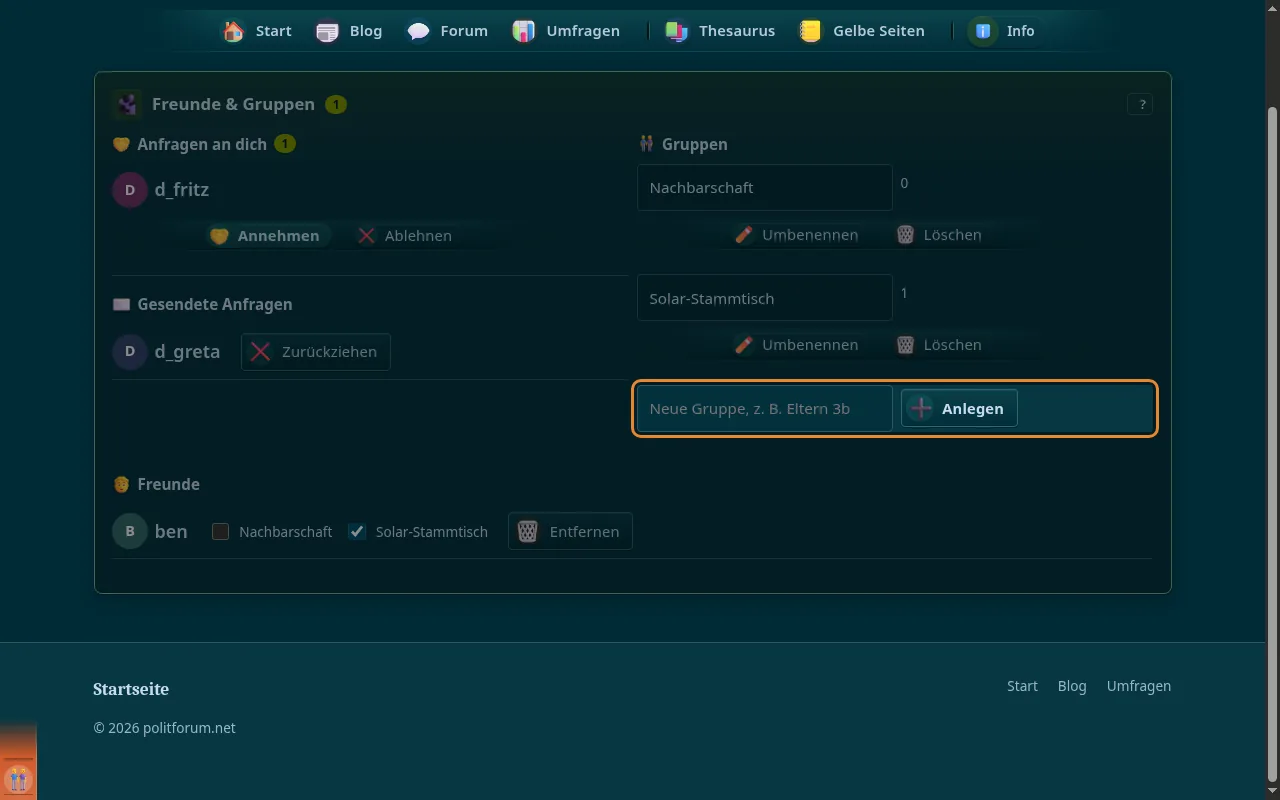Click the Gelbe Seiten notebook icon
Image resolution: width=1280 pixels, height=800 pixels.
point(811,31)
